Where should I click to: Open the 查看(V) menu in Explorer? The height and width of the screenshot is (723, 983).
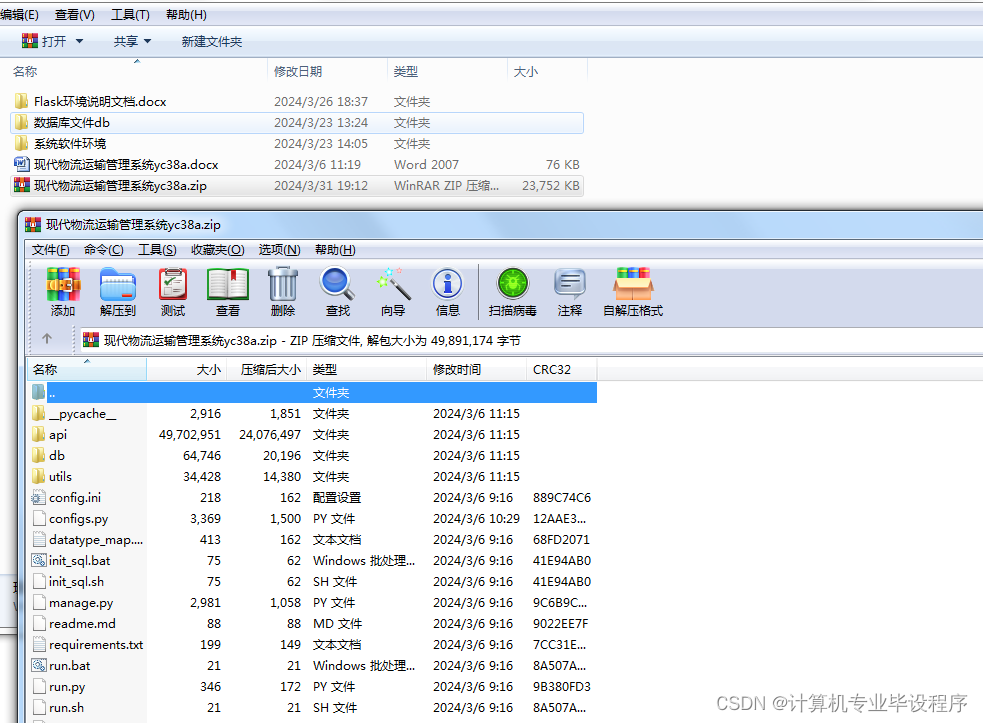[75, 14]
